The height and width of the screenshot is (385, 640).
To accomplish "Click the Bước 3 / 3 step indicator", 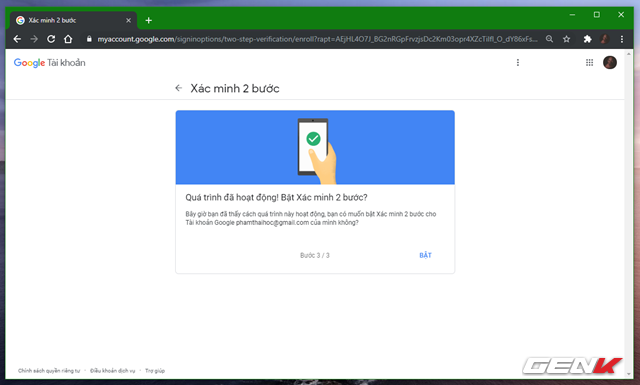I will 315,255.
